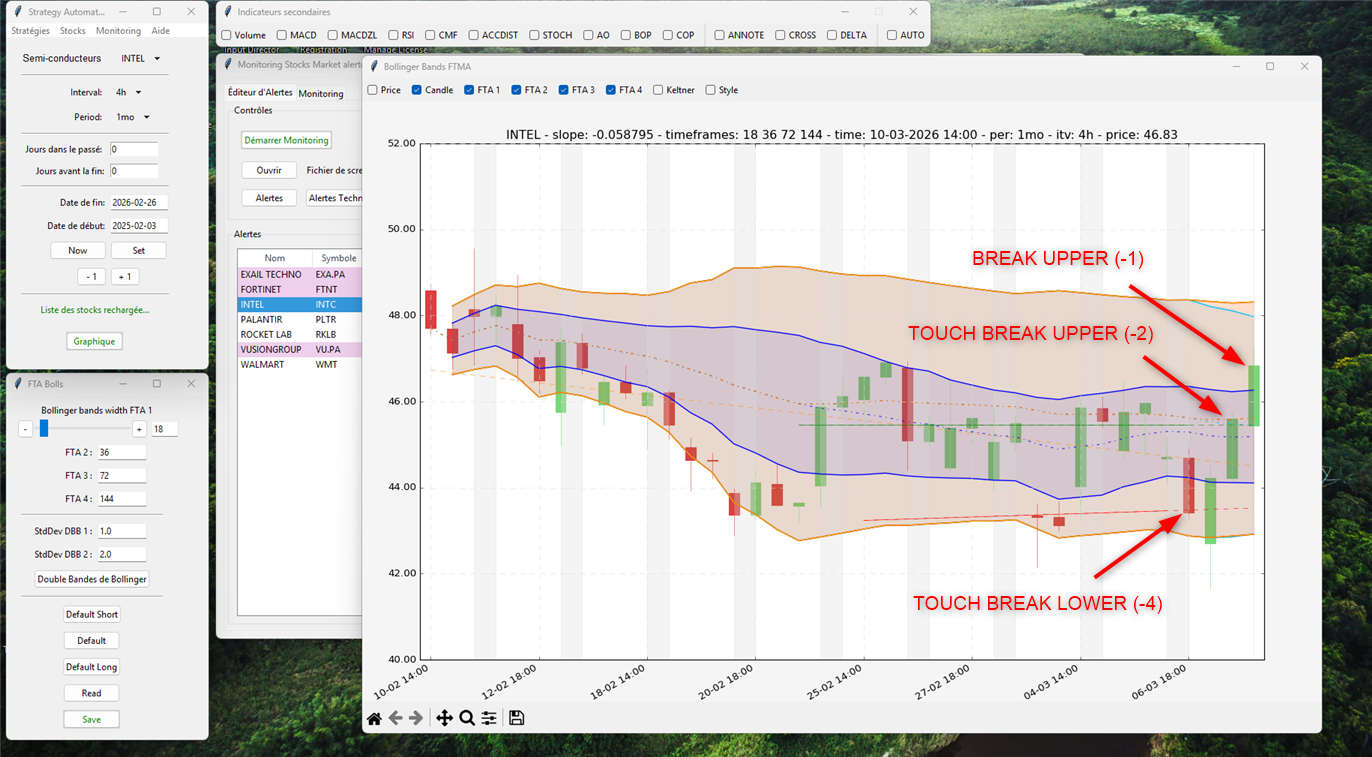Expand the Period 1mo dropdown
This screenshot has height=757, width=1372.
(x=133, y=117)
